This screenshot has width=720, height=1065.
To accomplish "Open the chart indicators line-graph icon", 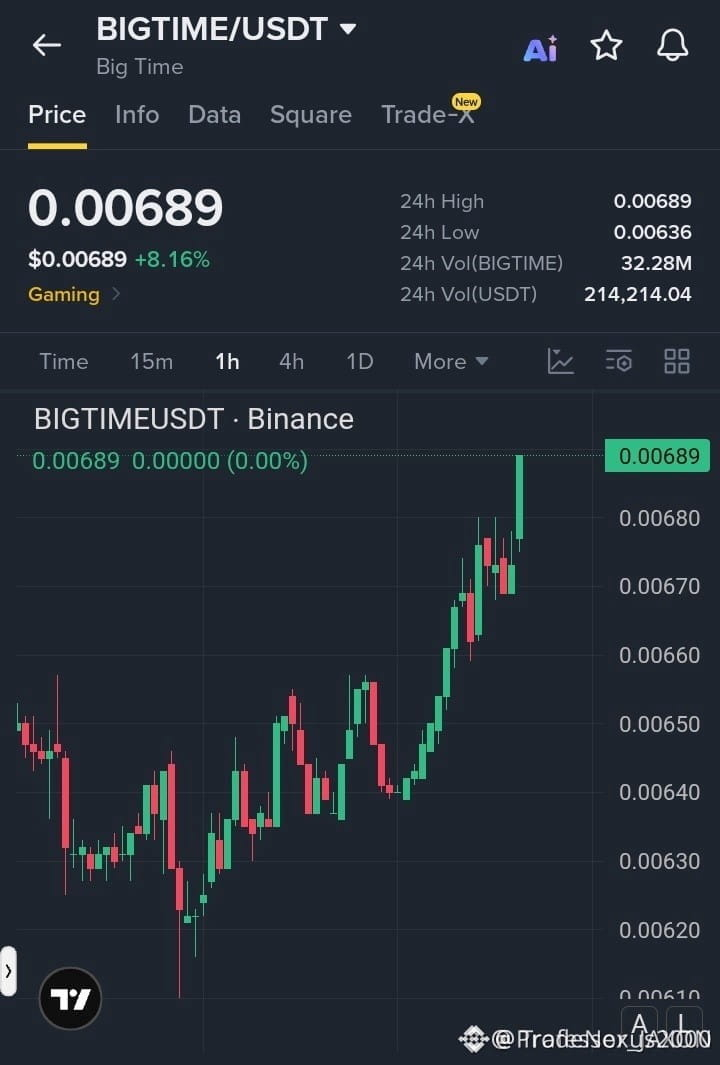I will click(560, 361).
